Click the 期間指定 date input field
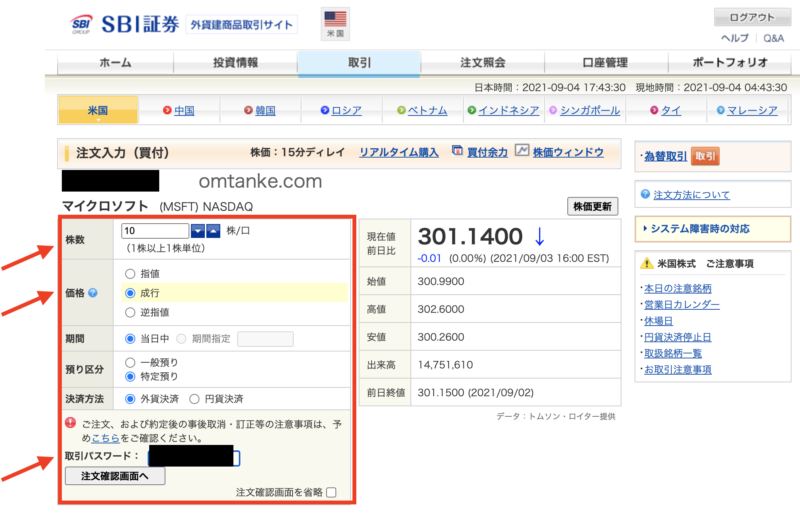800x516 pixels. coord(265,339)
